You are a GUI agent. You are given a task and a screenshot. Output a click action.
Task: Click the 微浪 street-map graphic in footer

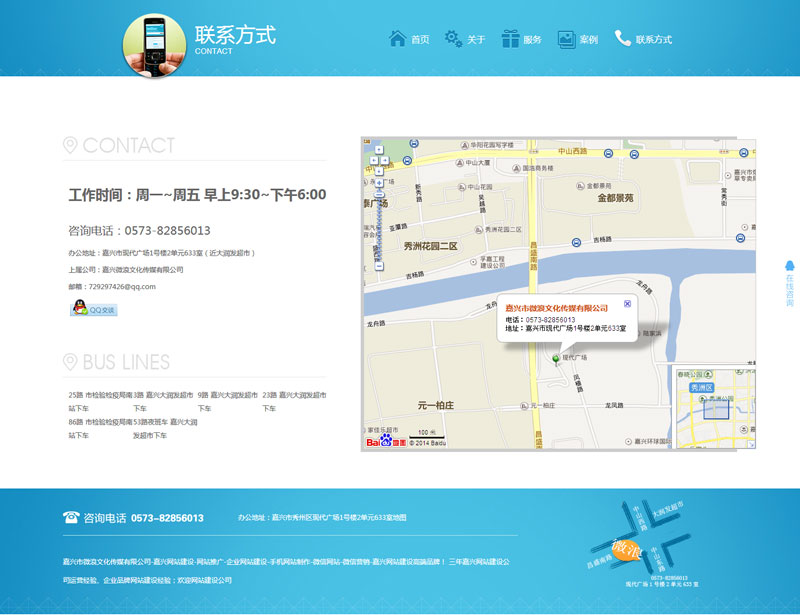click(x=644, y=544)
